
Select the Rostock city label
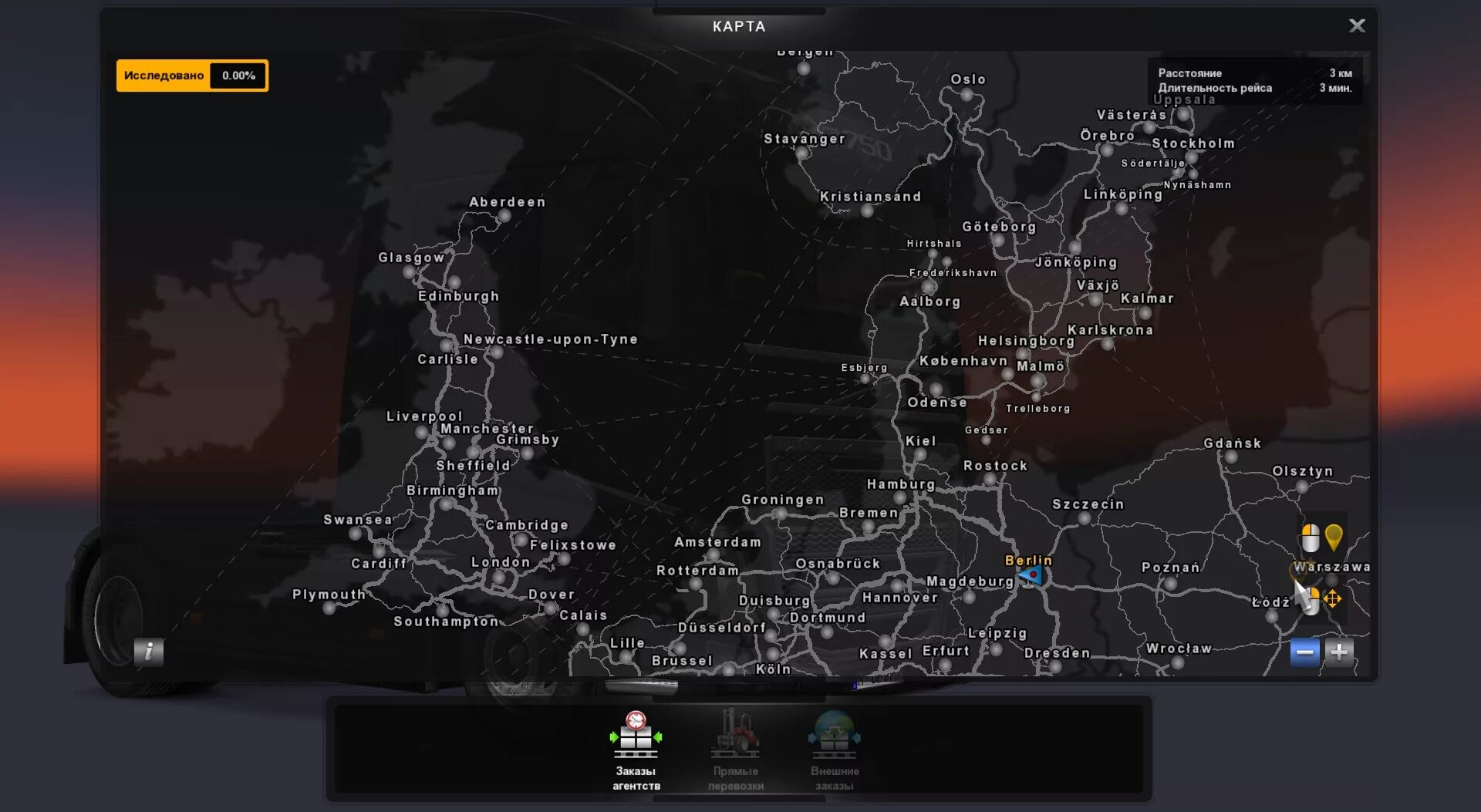[996, 466]
